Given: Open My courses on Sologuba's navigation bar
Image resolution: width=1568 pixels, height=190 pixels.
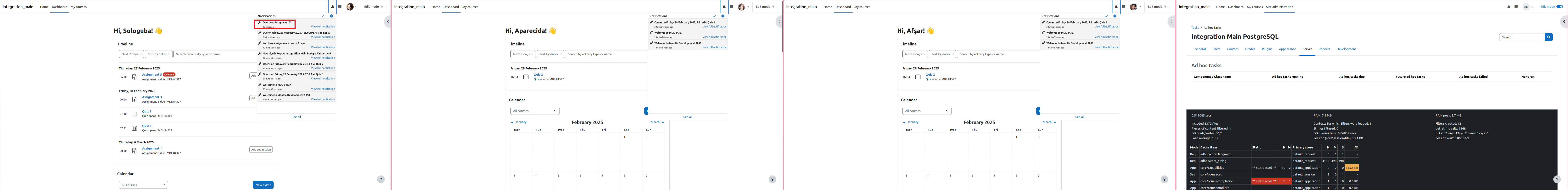Looking at the screenshot, I should pos(79,7).
